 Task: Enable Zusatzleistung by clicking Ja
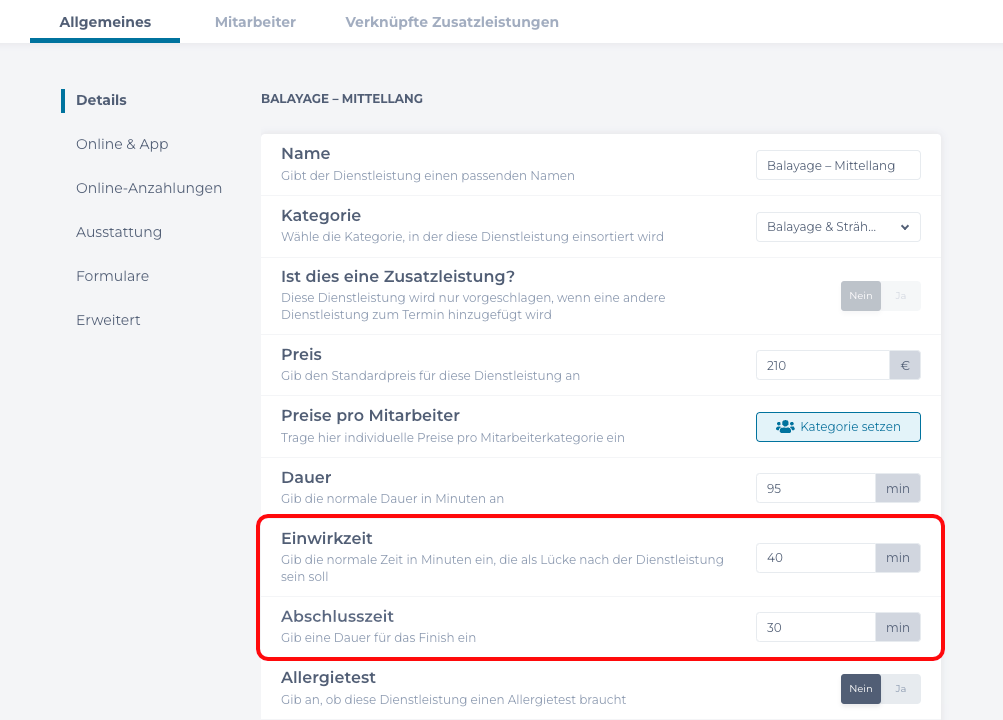pyautogui.click(x=901, y=296)
